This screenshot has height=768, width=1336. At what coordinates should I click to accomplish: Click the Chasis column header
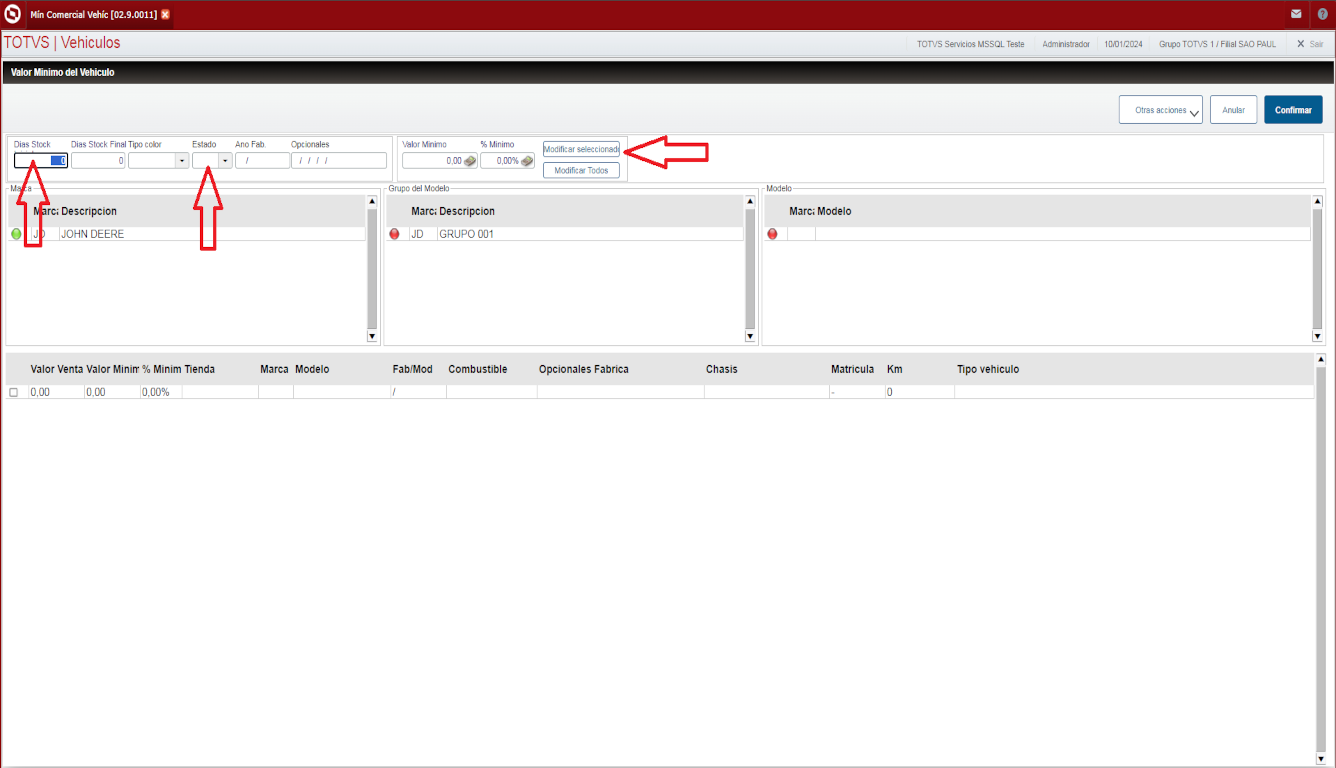[x=721, y=369]
